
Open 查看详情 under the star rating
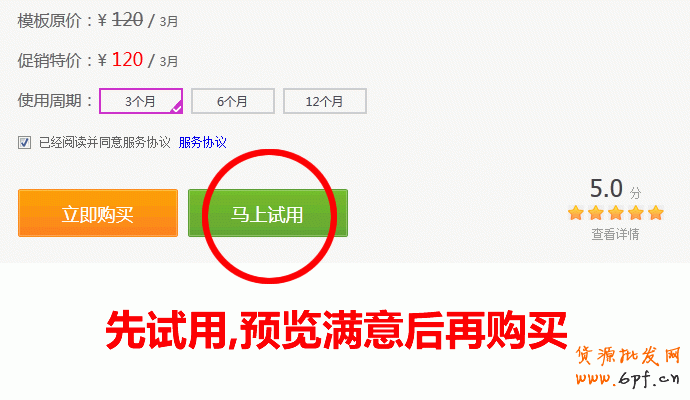click(615, 234)
